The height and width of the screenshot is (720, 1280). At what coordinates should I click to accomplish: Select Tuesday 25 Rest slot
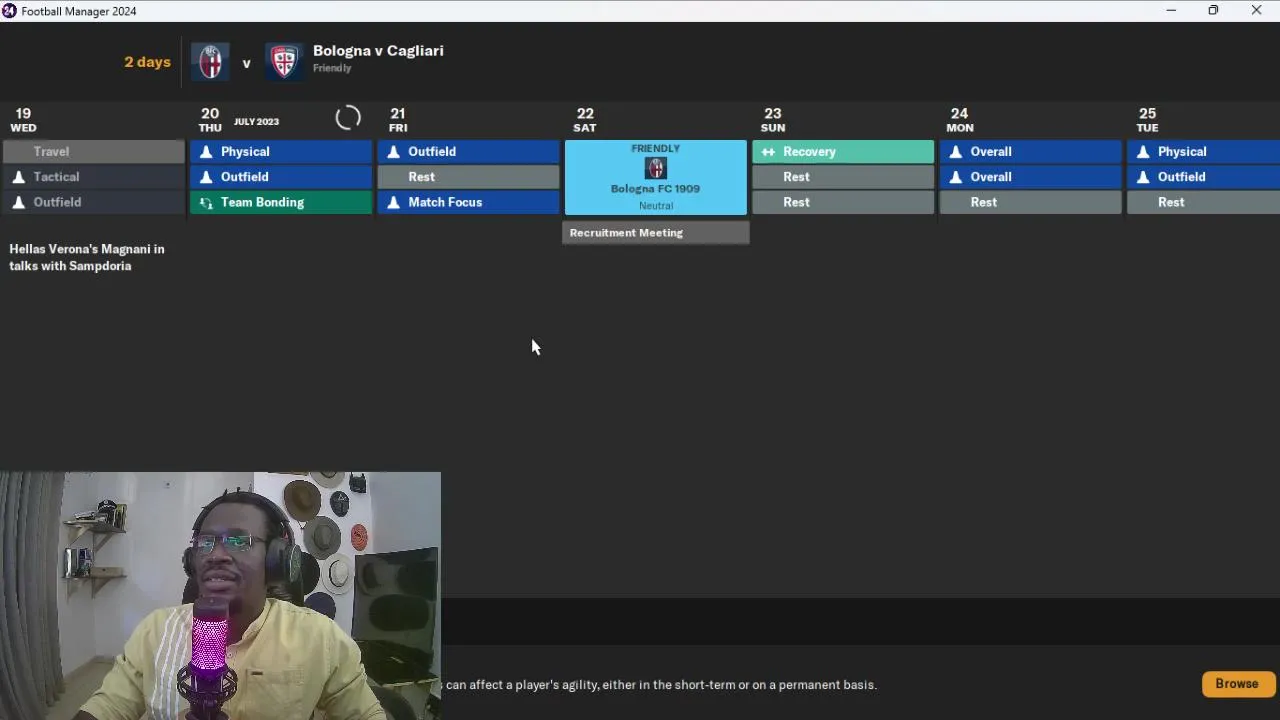pyautogui.click(x=1203, y=202)
